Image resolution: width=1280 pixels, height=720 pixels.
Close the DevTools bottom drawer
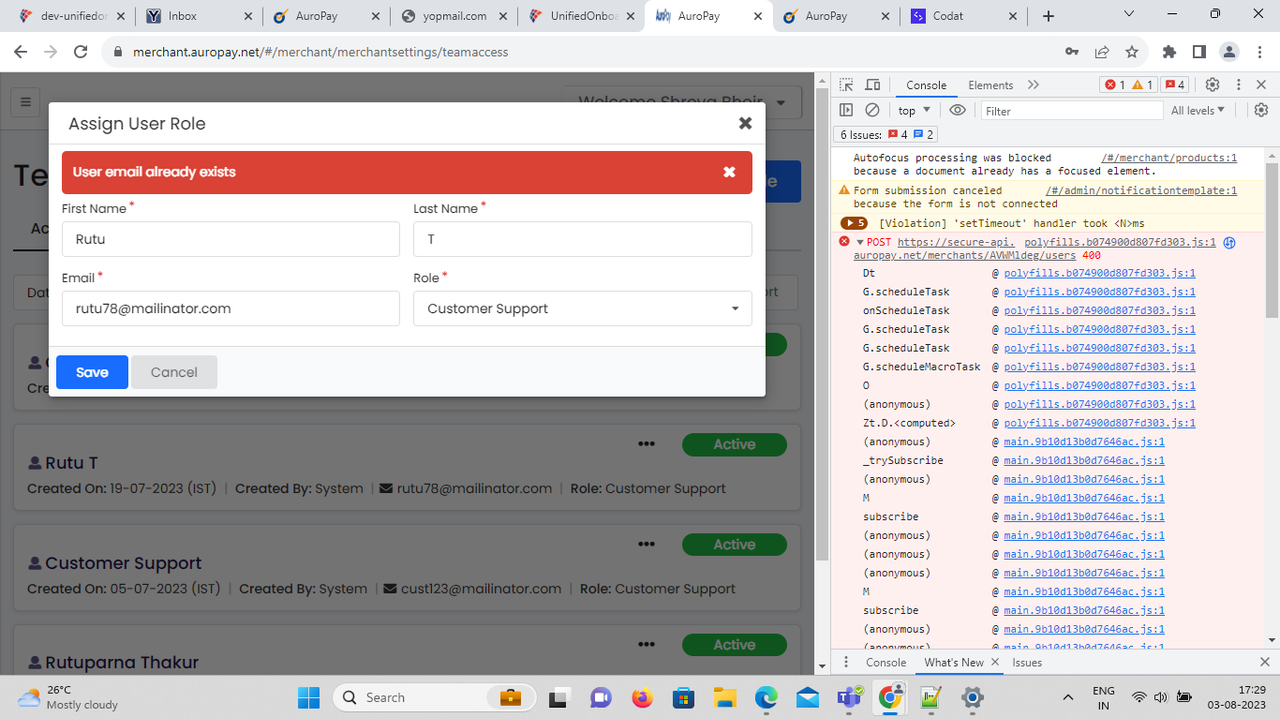pos(1264,662)
